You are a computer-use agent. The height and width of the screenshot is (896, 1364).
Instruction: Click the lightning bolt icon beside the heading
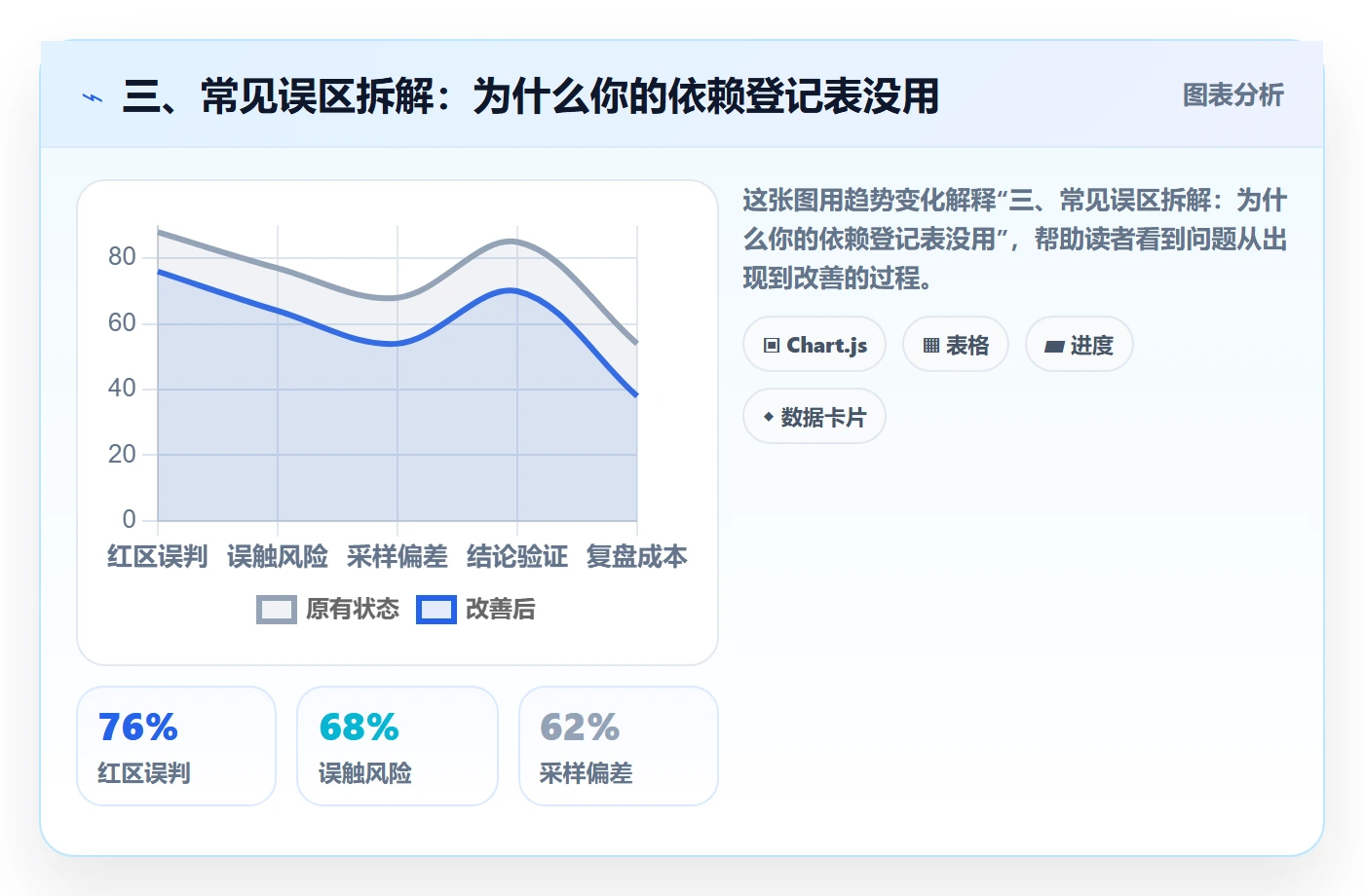click(x=93, y=97)
